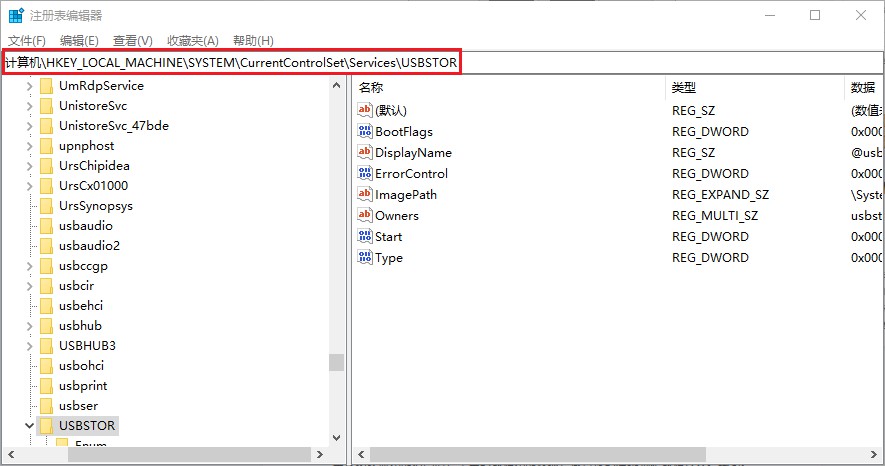
Task: Select the usbprint key in tree
Action: pyautogui.click(x=83, y=386)
